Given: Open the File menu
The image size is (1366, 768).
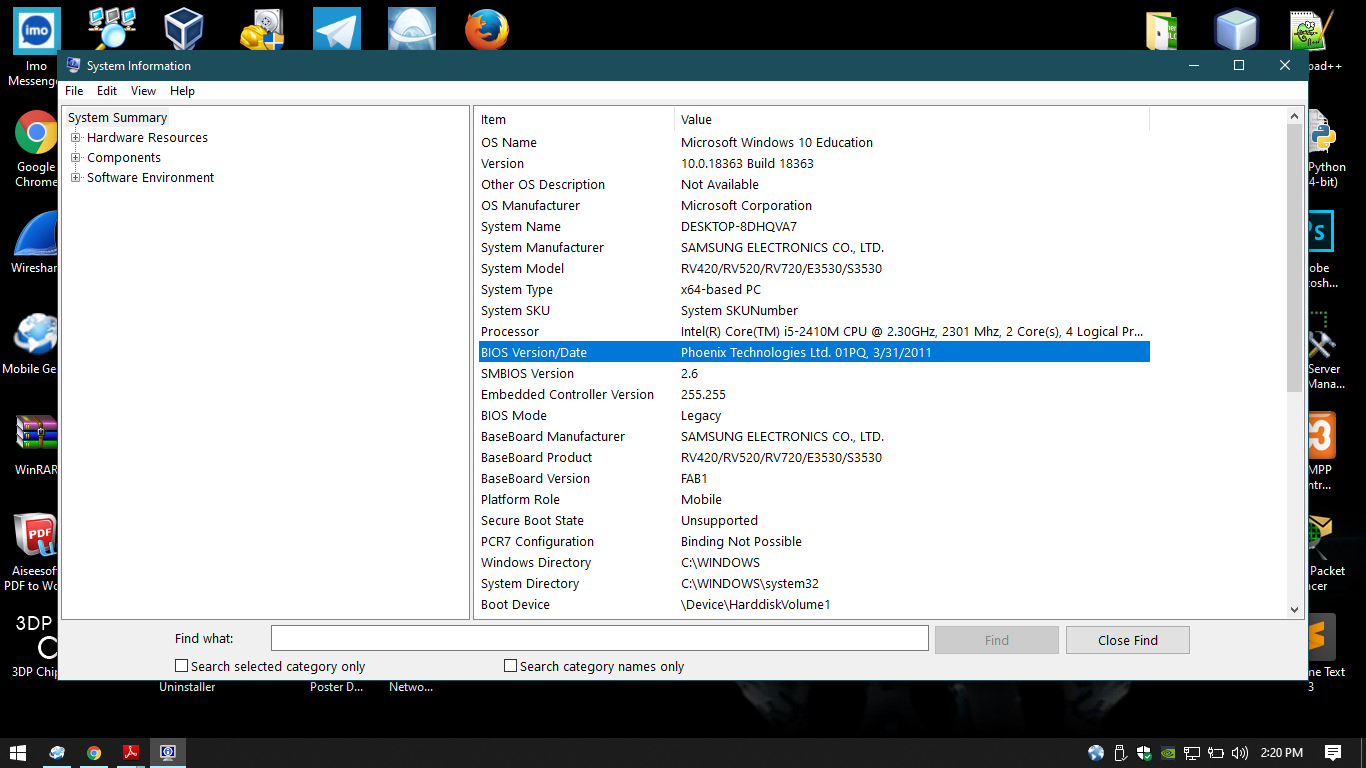Looking at the screenshot, I should (73, 90).
